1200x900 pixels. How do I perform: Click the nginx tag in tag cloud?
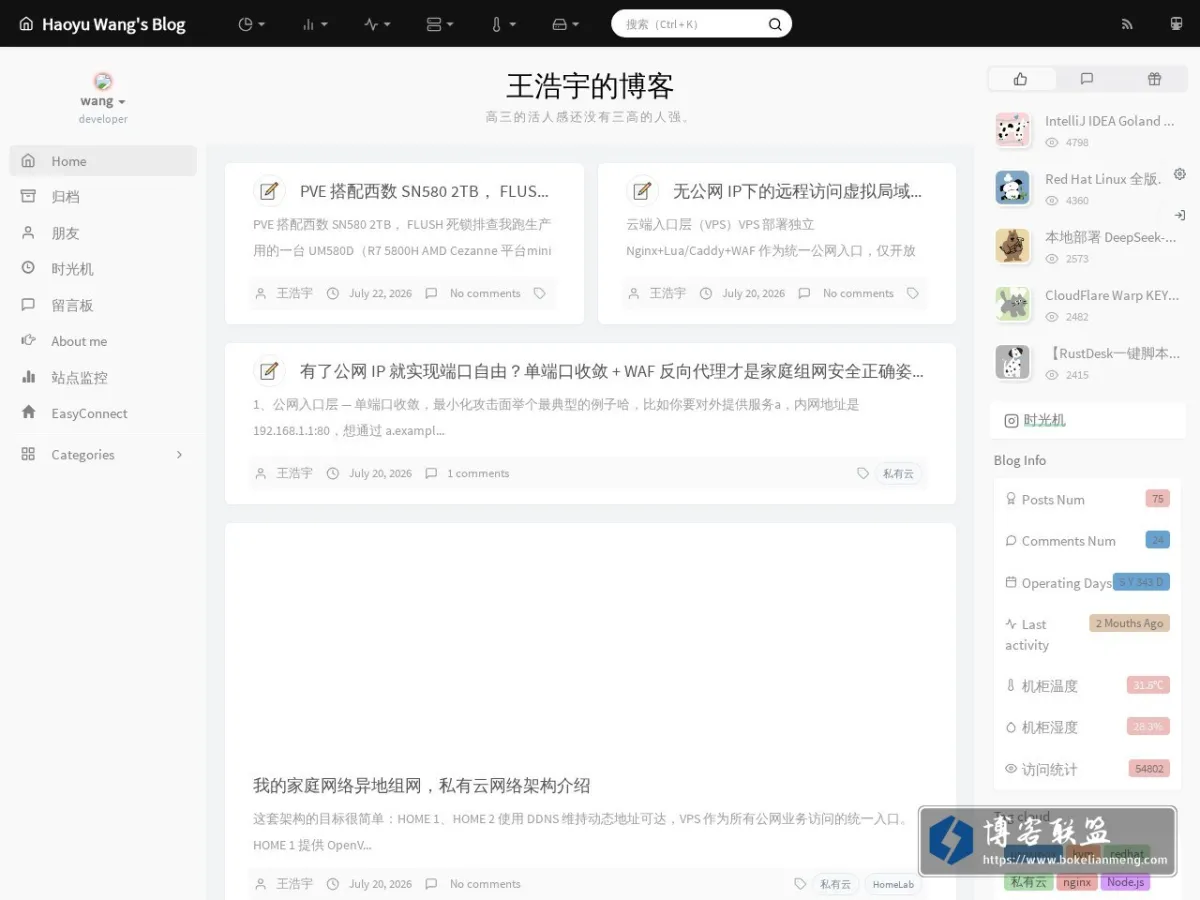coord(1077,882)
